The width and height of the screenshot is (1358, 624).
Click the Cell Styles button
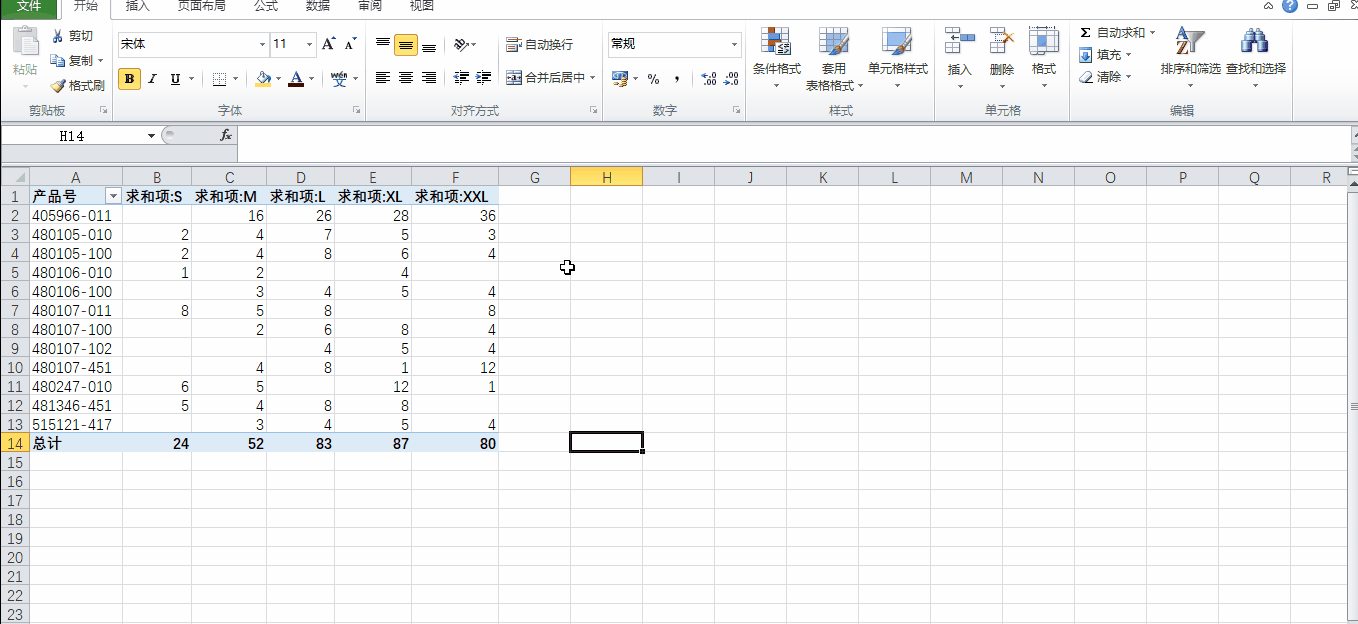pyautogui.click(x=896, y=55)
